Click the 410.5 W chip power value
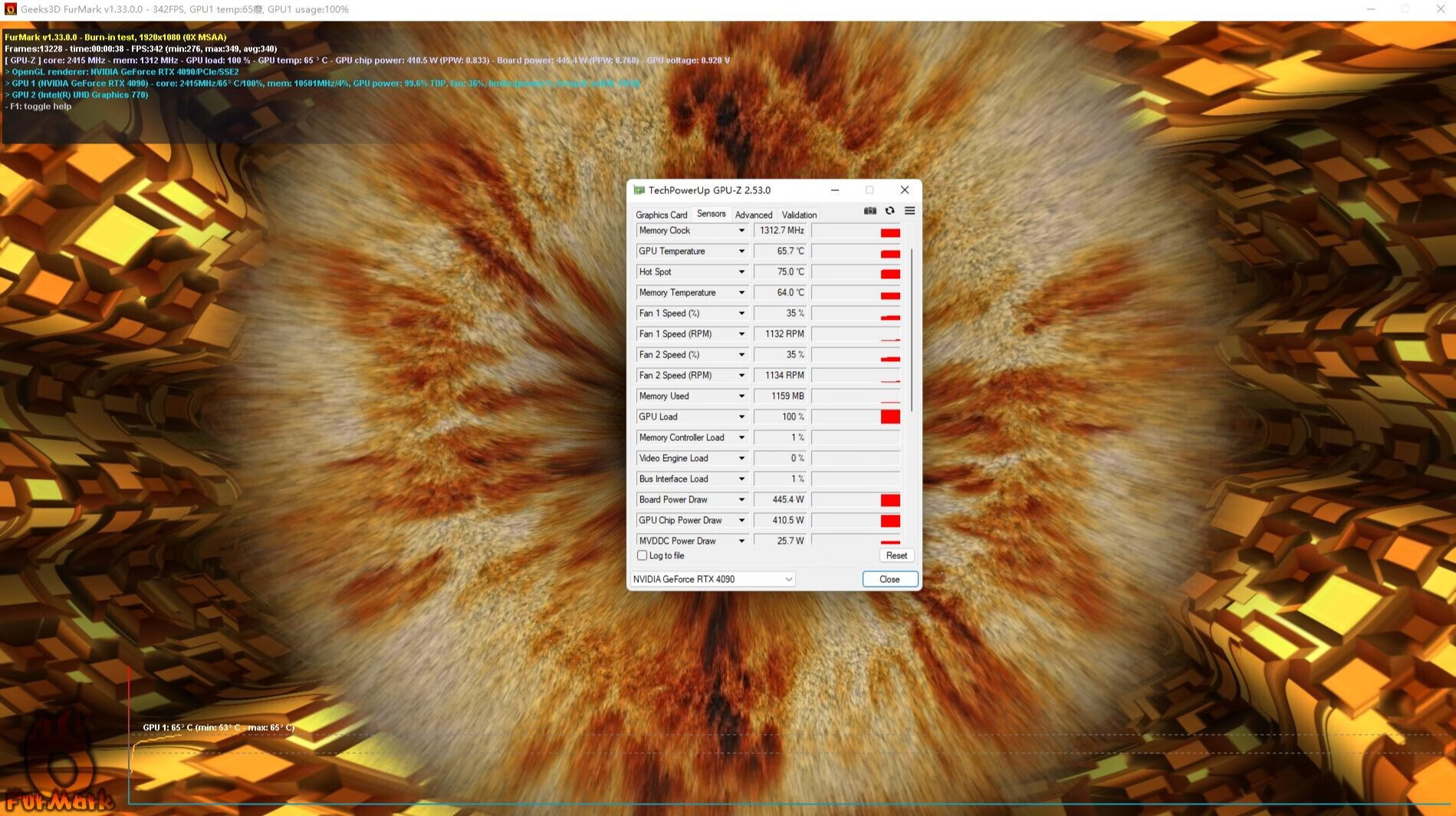This screenshot has width=1456, height=816. 780,521
